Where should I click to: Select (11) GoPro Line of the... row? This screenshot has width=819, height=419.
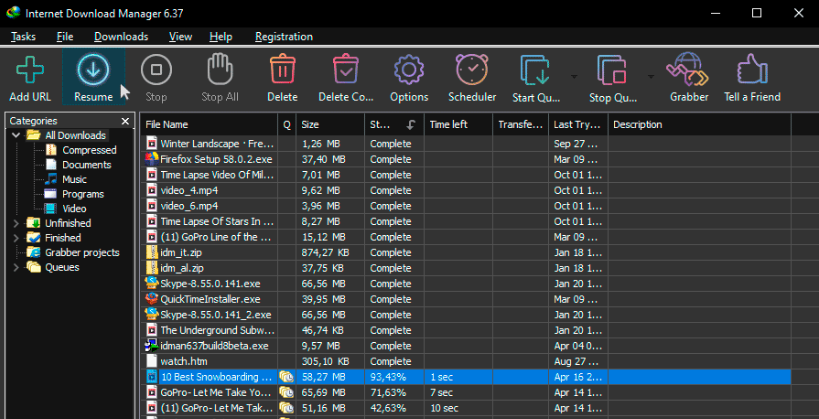[x=466, y=237]
